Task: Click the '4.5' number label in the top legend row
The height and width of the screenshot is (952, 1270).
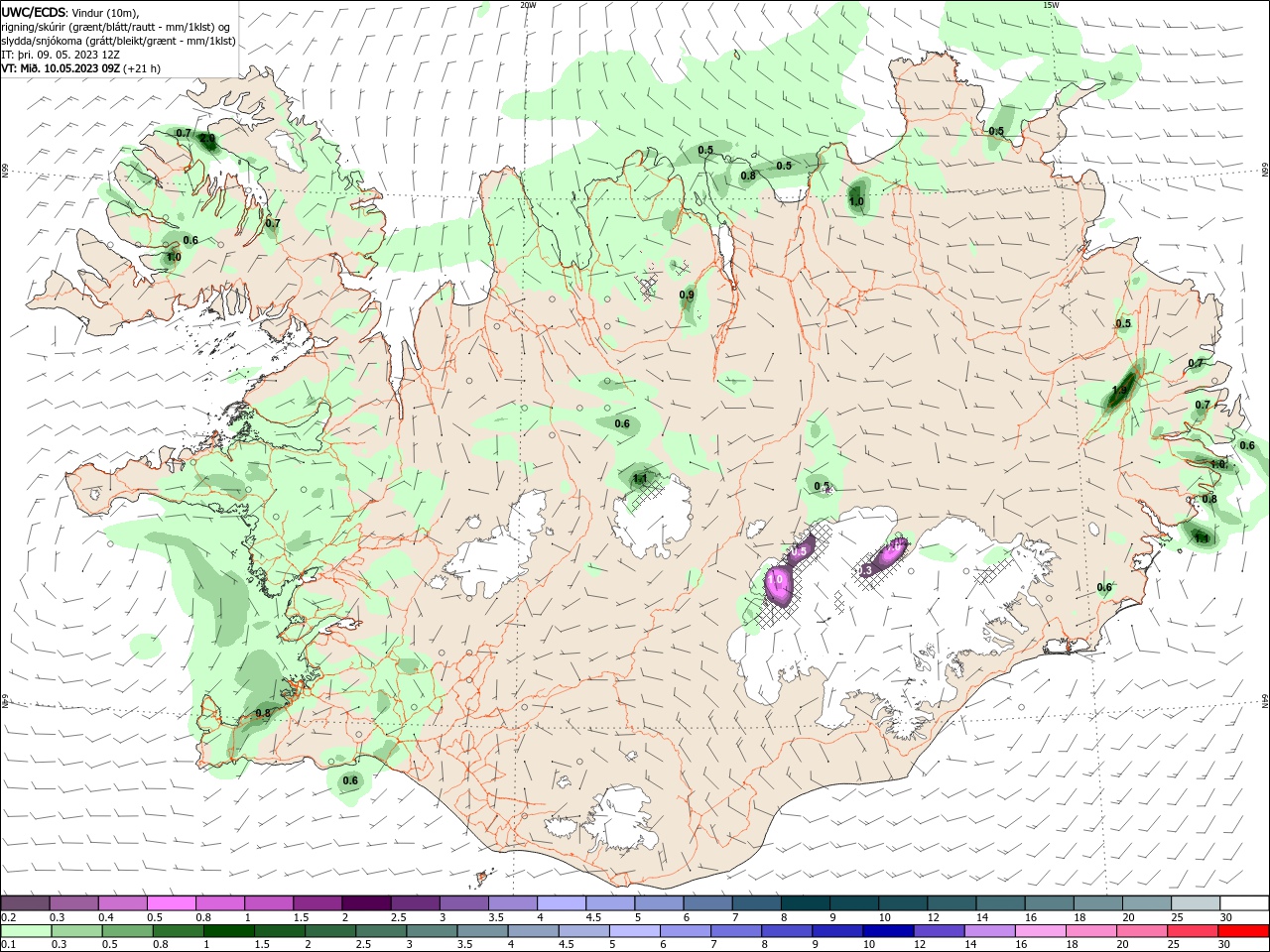Action: (593, 917)
